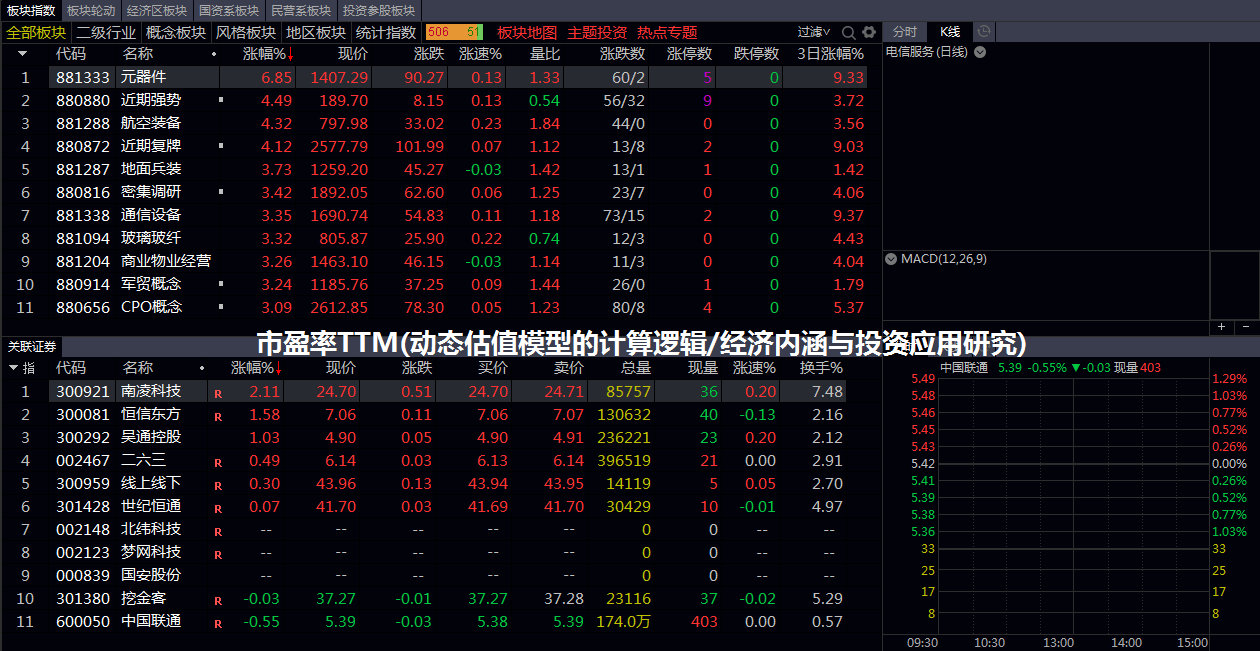Switch to the 板块指数 tab
The width and height of the screenshot is (1260, 651).
click(x=31, y=10)
